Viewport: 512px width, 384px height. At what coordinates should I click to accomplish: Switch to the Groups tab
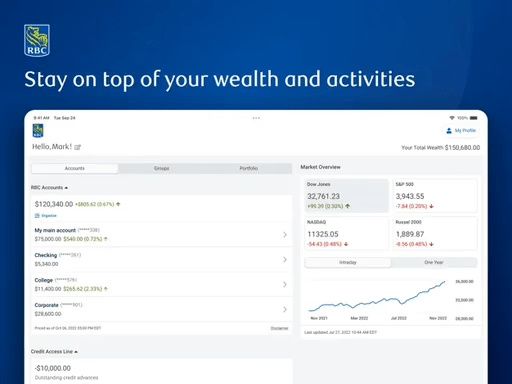162,168
